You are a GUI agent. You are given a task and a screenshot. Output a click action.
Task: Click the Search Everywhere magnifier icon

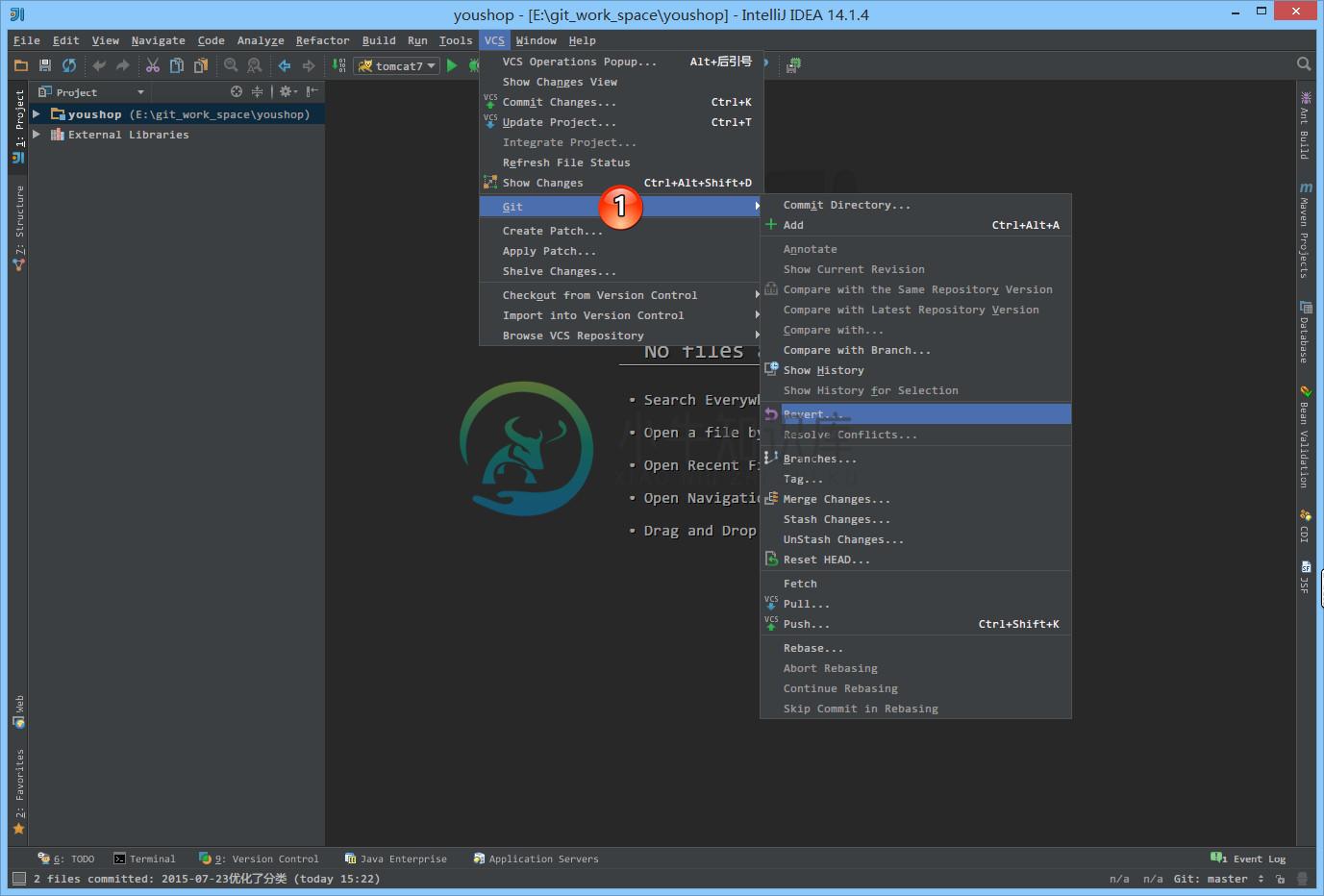coord(1304,64)
